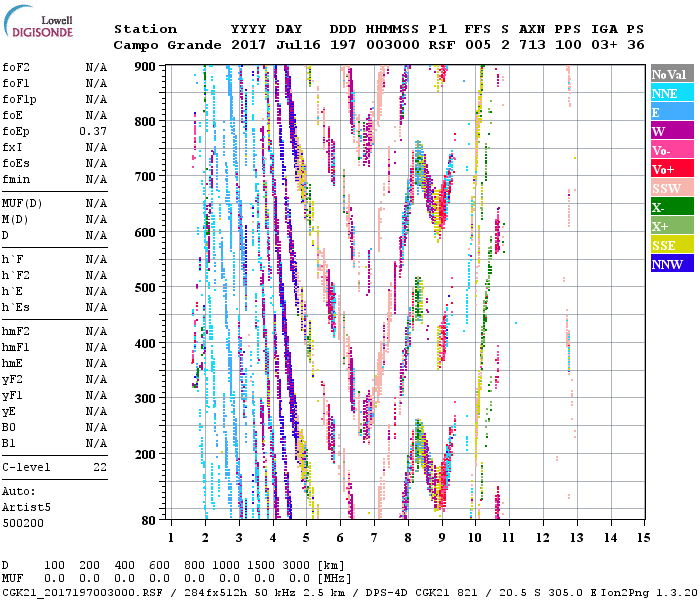Select the SSE yellow legend swatch

pos(671,245)
